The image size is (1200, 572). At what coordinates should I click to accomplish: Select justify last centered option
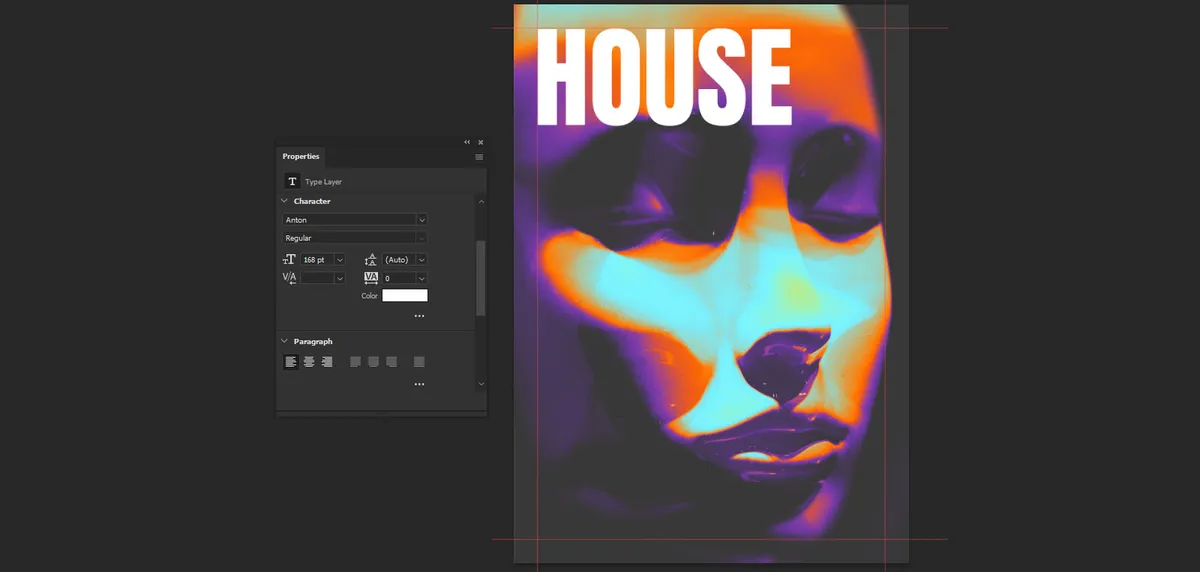pos(373,362)
